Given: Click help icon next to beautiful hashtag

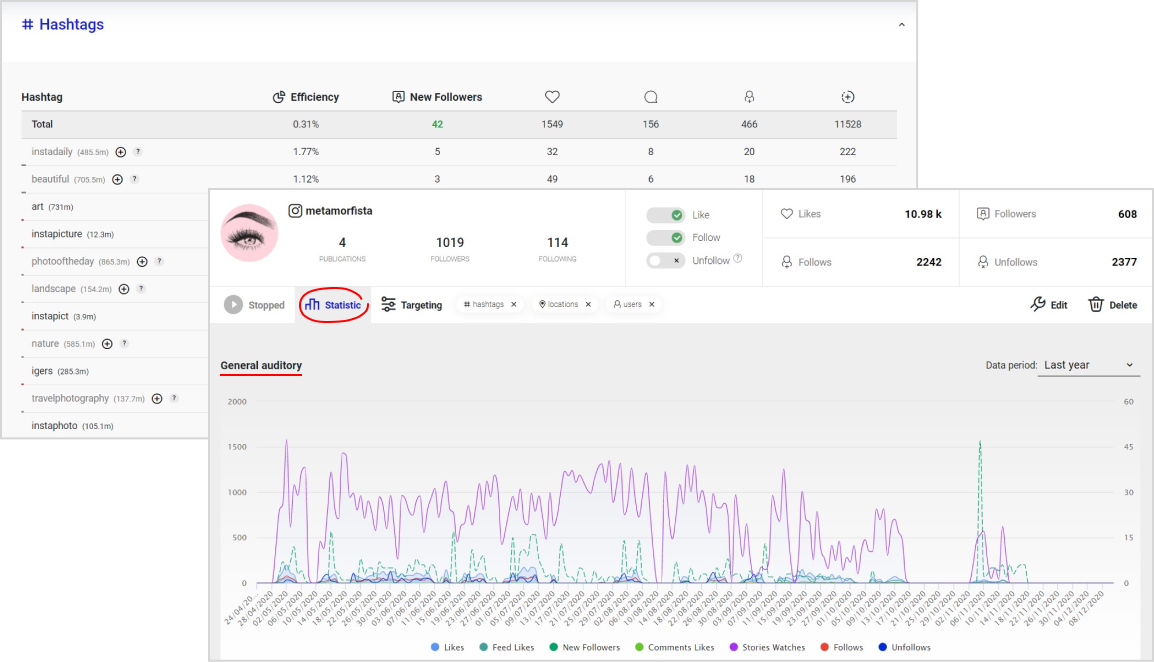Looking at the screenshot, I should click(134, 180).
